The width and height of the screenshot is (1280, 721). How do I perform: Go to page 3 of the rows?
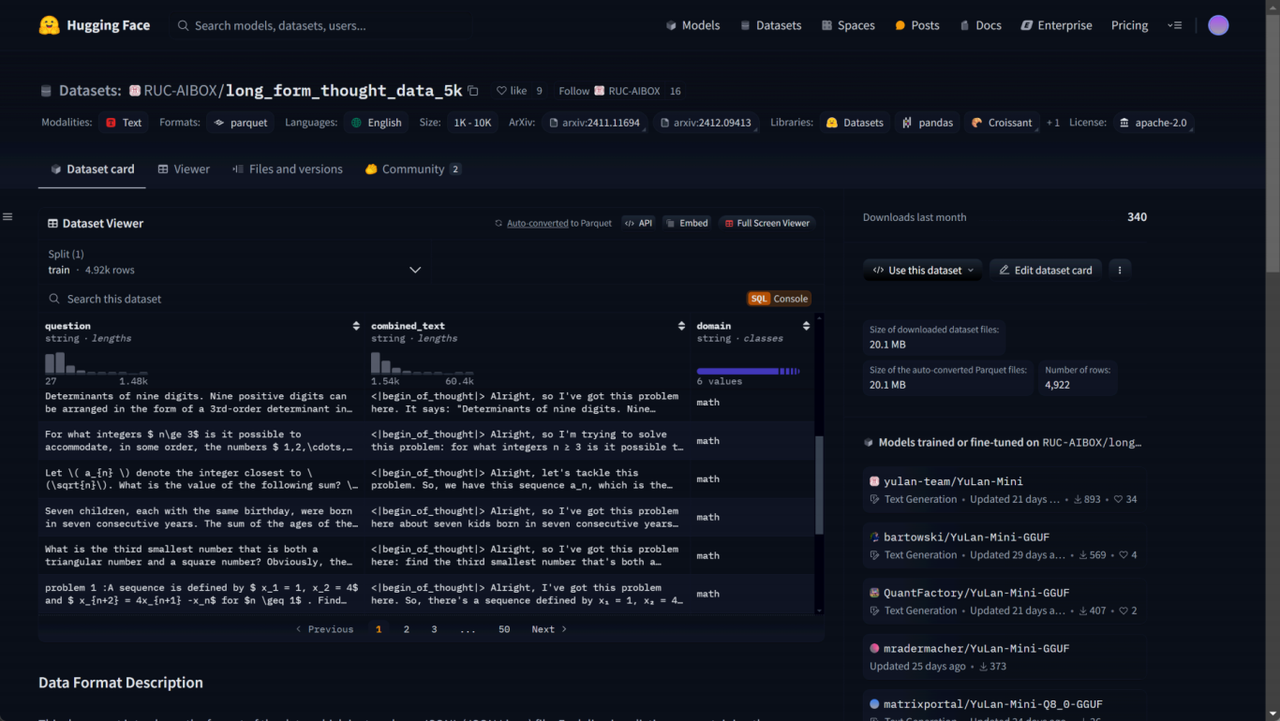tap(434, 629)
